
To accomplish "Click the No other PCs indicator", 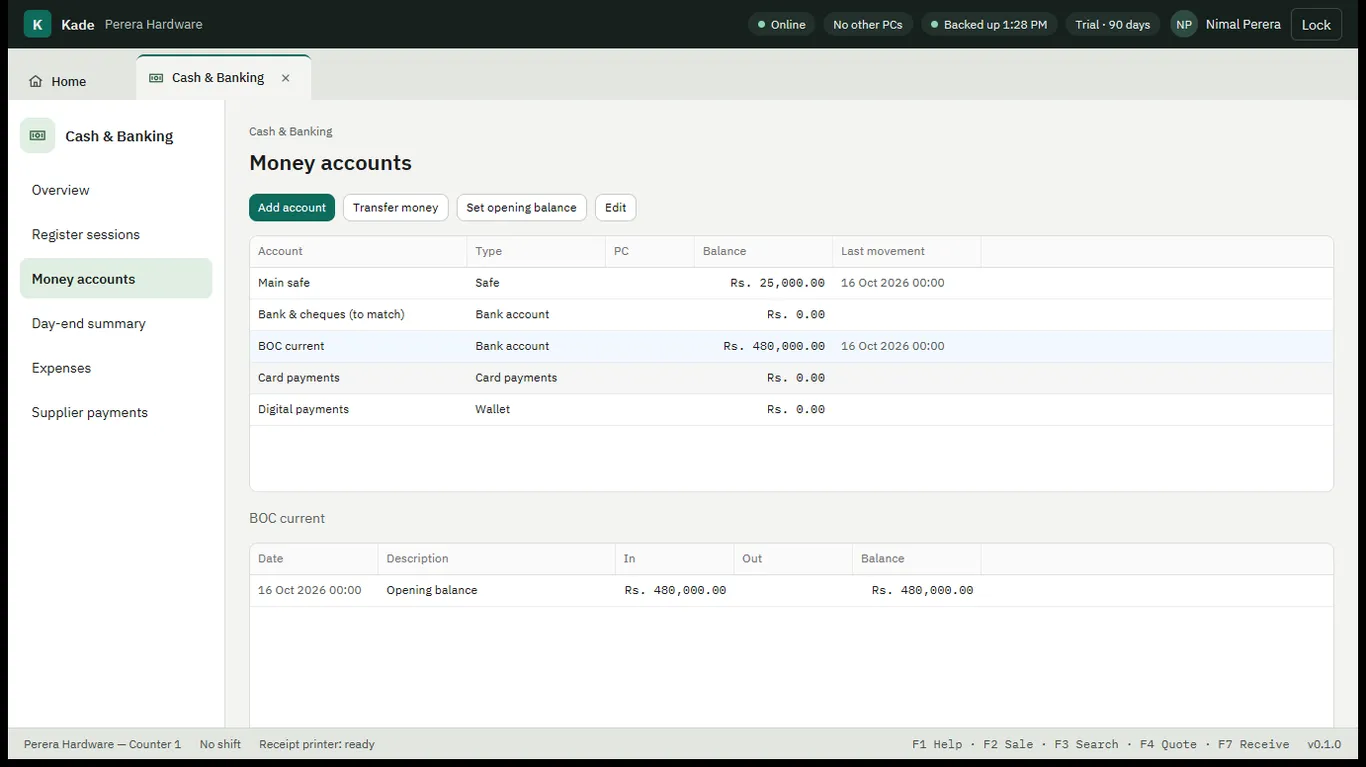I will [x=868, y=24].
